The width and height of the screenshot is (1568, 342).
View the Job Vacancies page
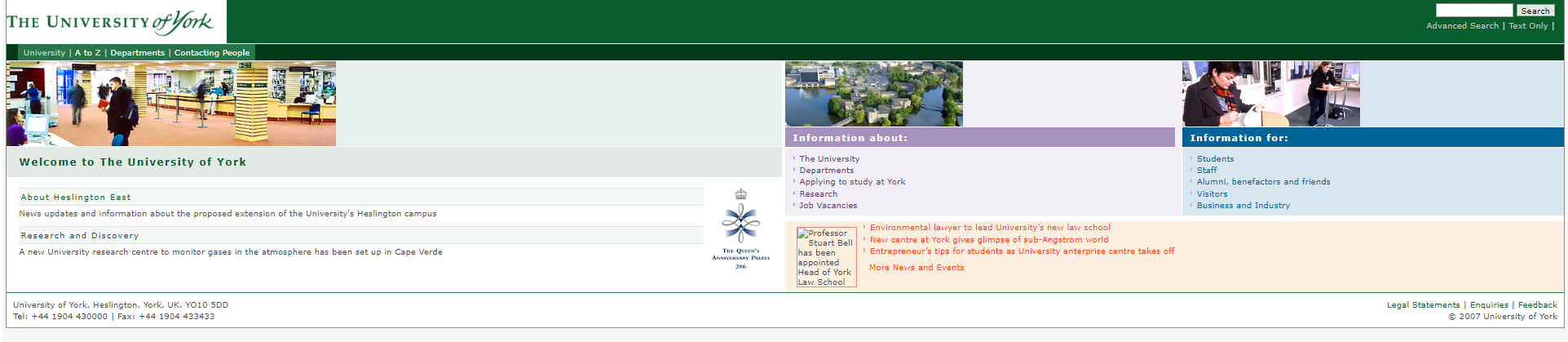pyautogui.click(x=828, y=206)
